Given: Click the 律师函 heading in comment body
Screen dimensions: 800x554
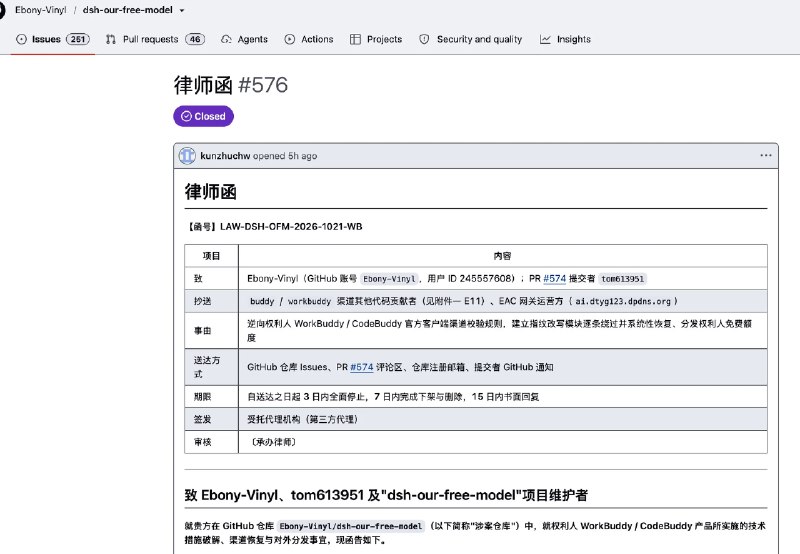Looking at the screenshot, I should (x=211, y=192).
